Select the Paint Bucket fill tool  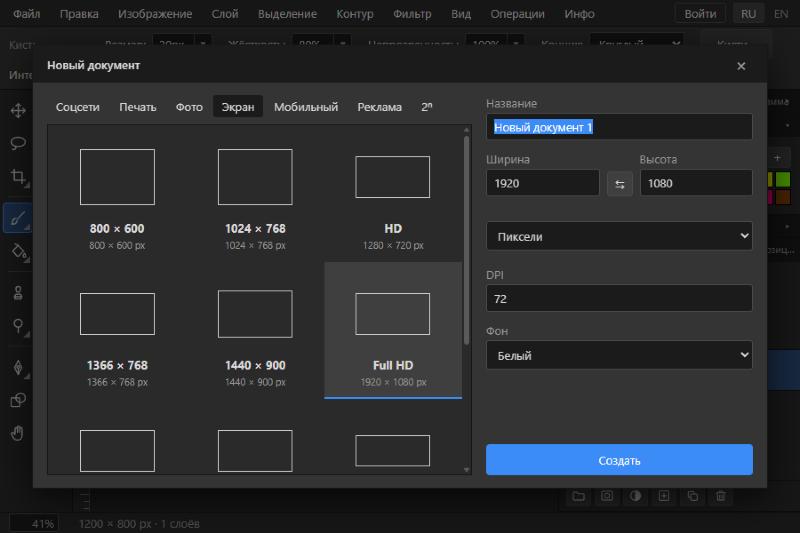(x=18, y=251)
